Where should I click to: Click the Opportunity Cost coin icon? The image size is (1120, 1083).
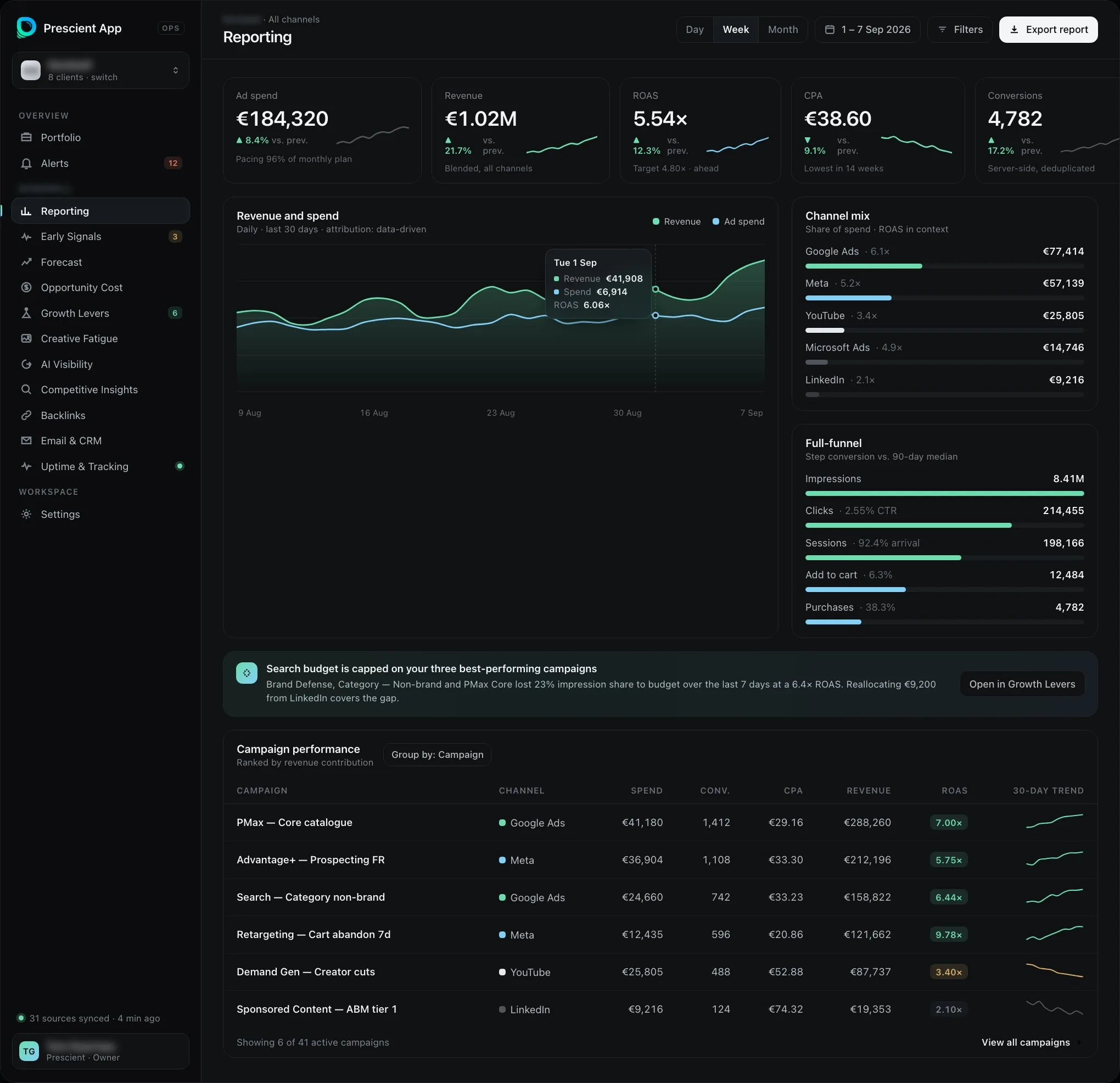[x=26, y=287]
